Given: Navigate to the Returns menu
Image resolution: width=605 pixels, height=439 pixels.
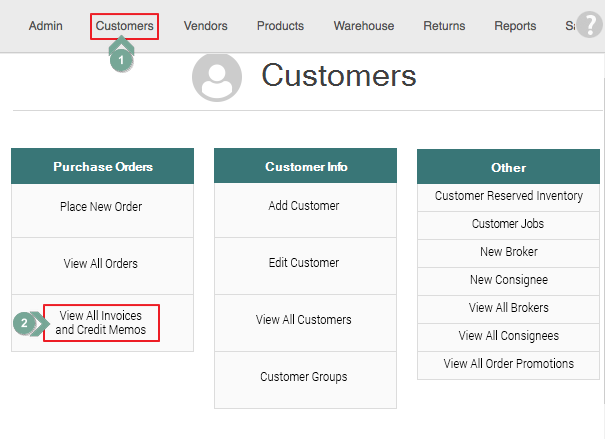Looking at the screenshot, I should click(x=444, y=26).
